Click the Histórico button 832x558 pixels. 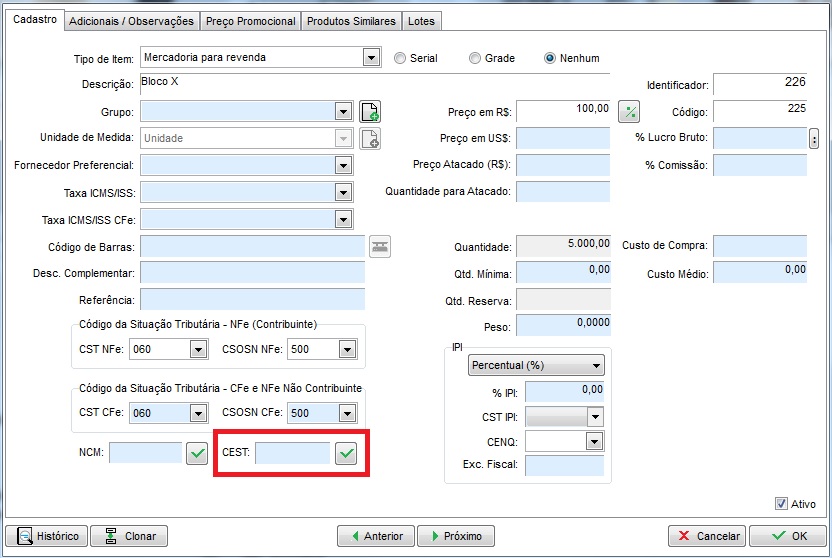47,536
